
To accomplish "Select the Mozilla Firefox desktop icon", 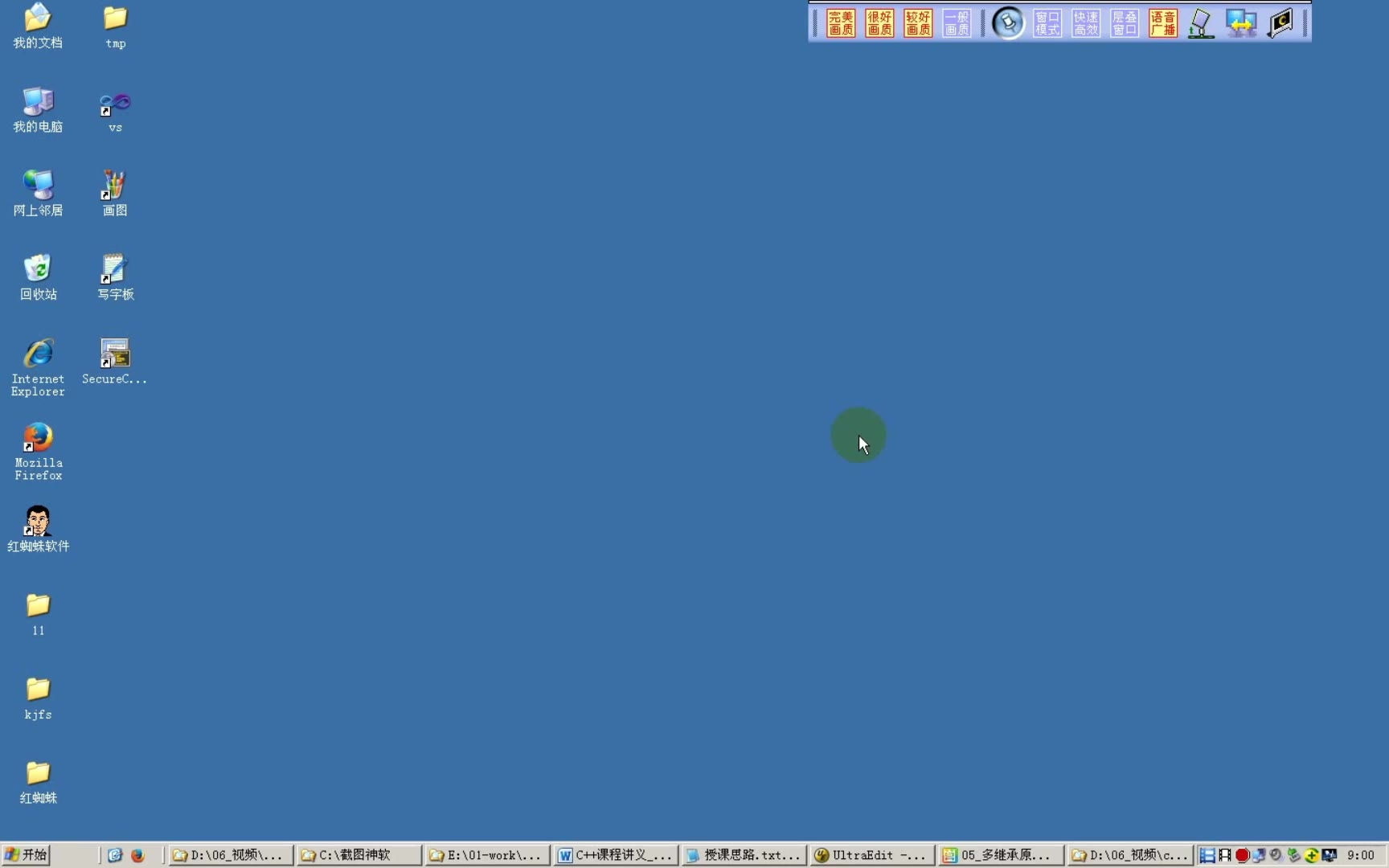I will (x=38, y=452).
